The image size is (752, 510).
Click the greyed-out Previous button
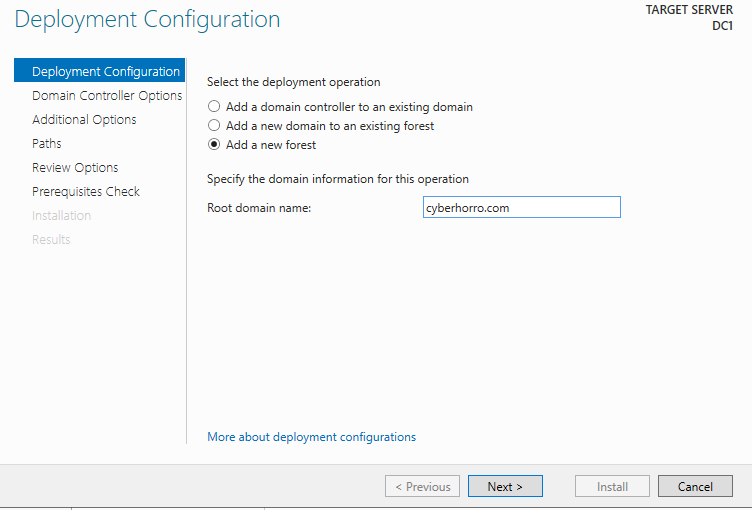[422, 487]
